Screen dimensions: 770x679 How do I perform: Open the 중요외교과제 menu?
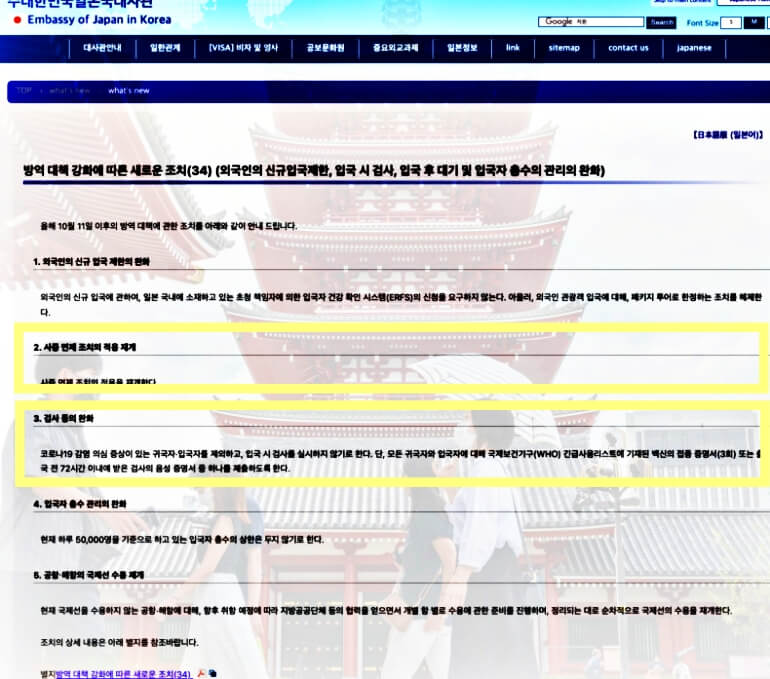(x=395, y=48)
